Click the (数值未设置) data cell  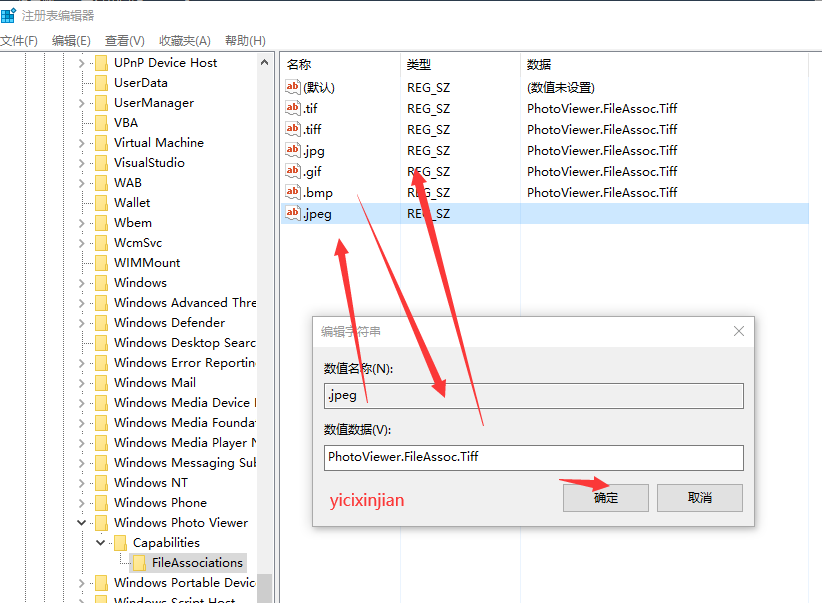[560, 88]
